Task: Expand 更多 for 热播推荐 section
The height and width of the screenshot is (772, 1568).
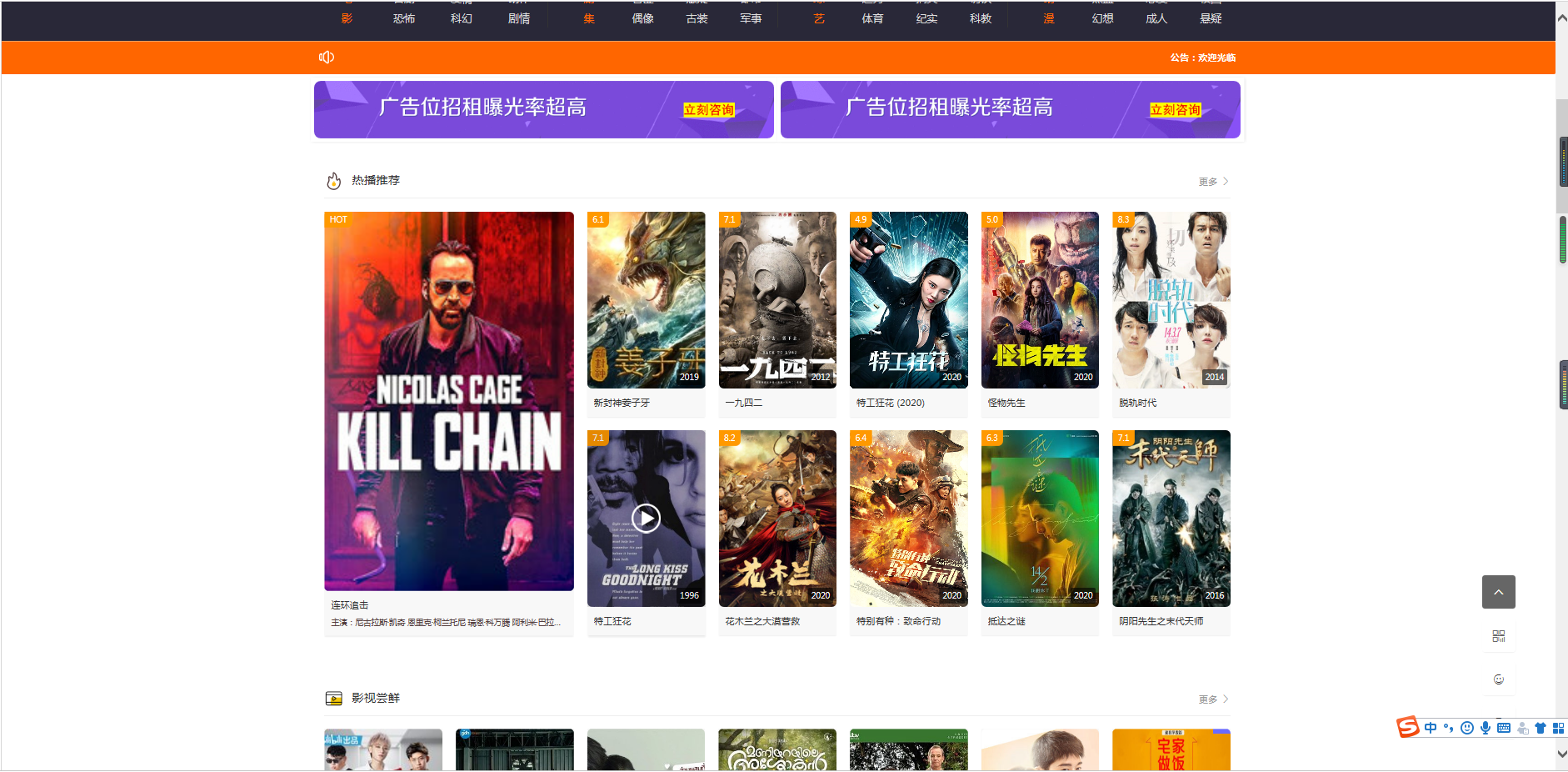Action: [x=1212, y=182]
